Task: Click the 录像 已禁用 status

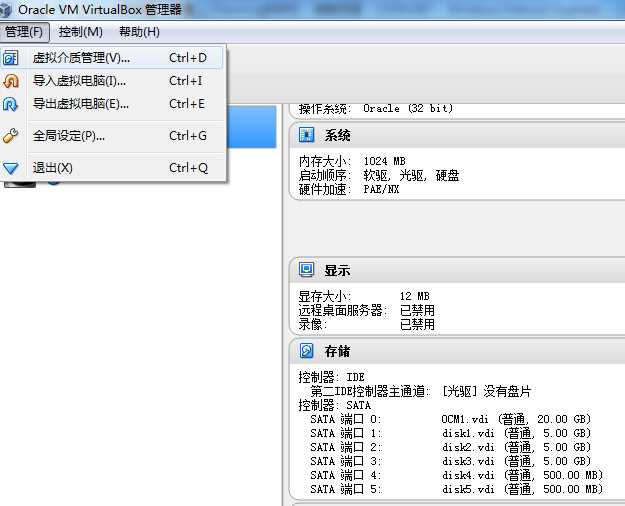Action: pyautogui.click(x=417, y=324)
